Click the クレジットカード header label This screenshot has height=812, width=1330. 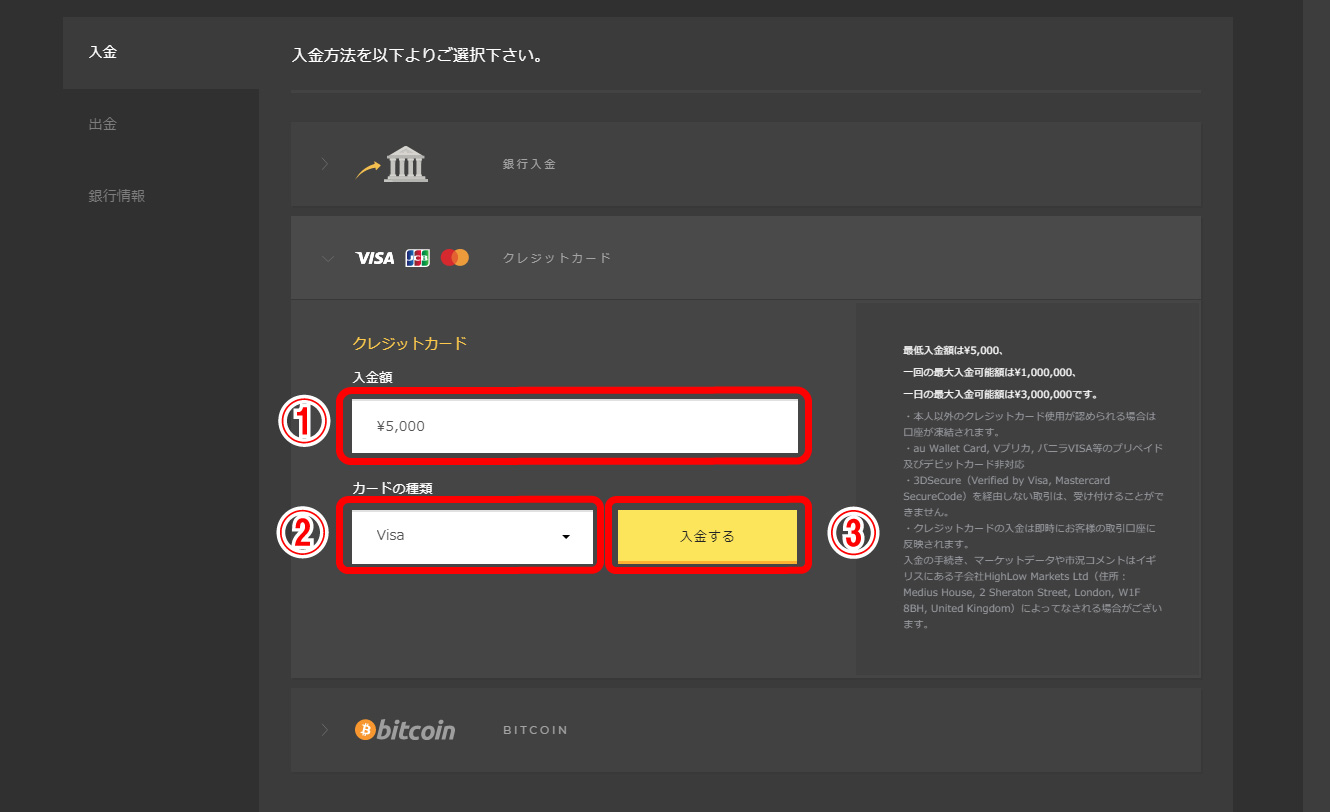pyautogui.click(x=556, y=258)
